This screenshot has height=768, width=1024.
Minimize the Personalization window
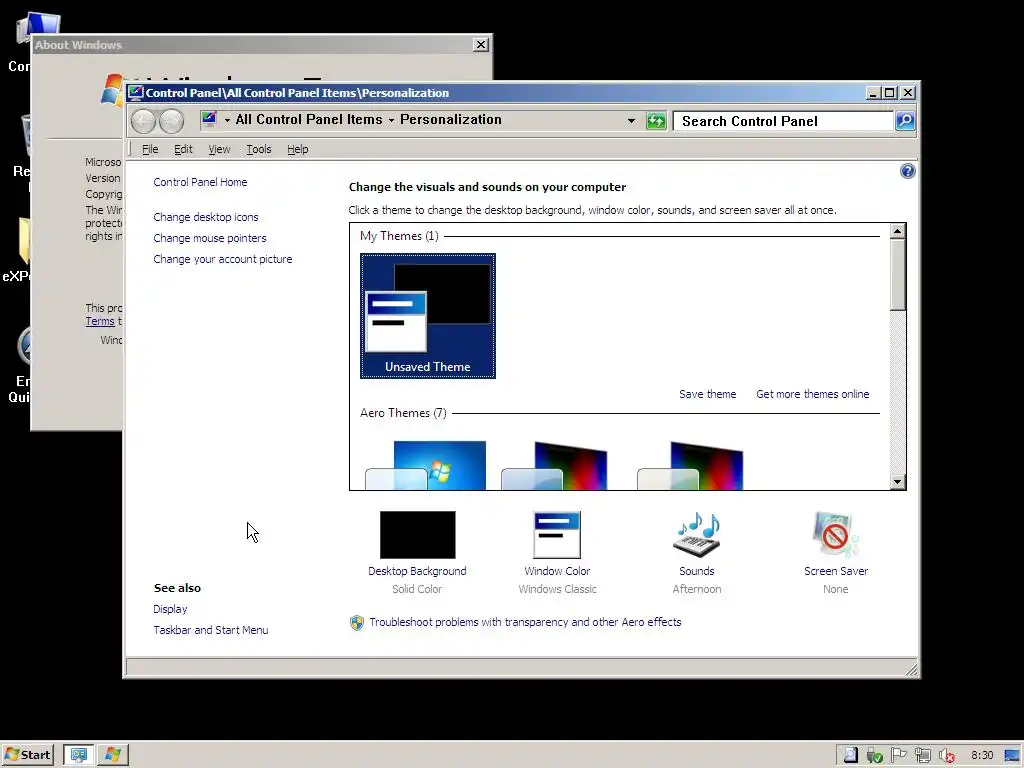point(872,93)
